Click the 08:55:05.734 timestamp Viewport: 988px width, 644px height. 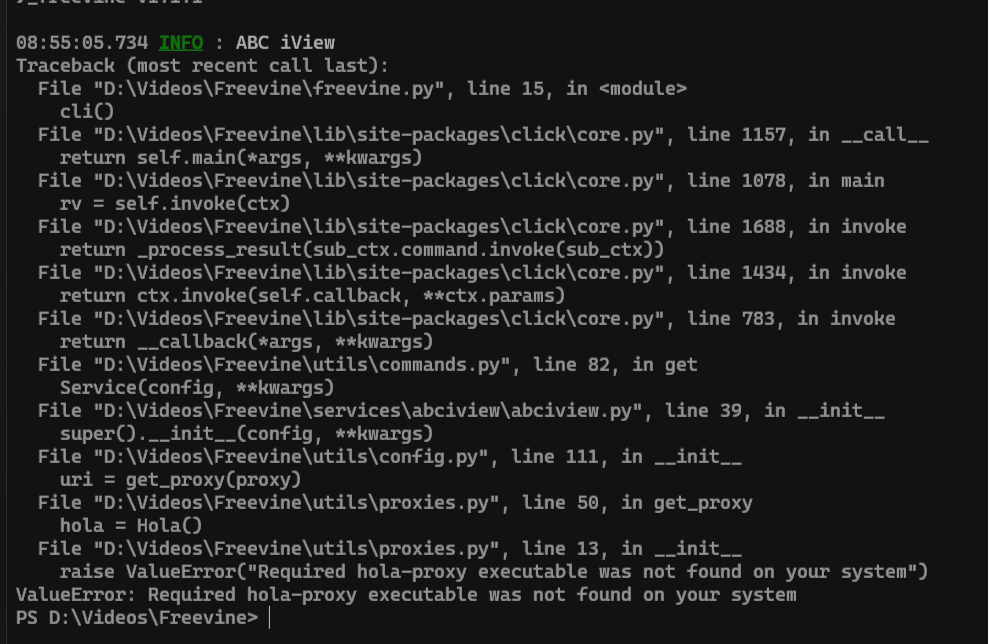click(82, 42)
